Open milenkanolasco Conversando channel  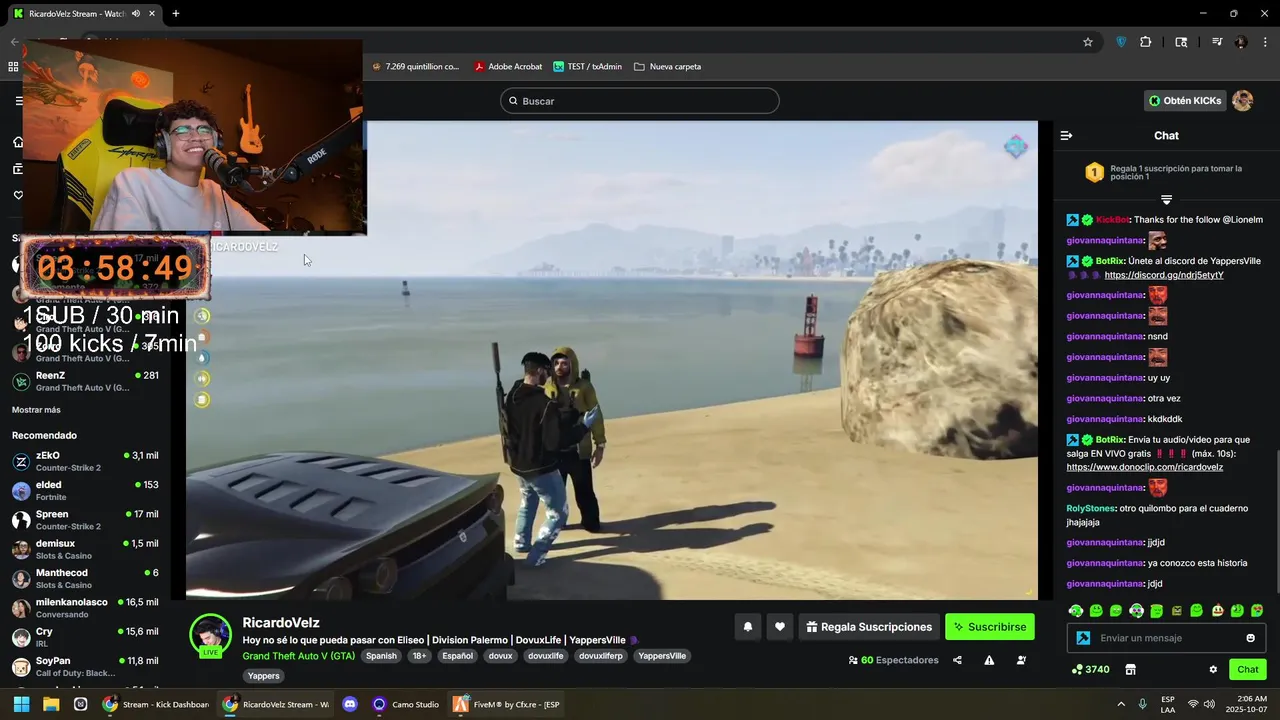pyautogui.click(x=85, y=607)
